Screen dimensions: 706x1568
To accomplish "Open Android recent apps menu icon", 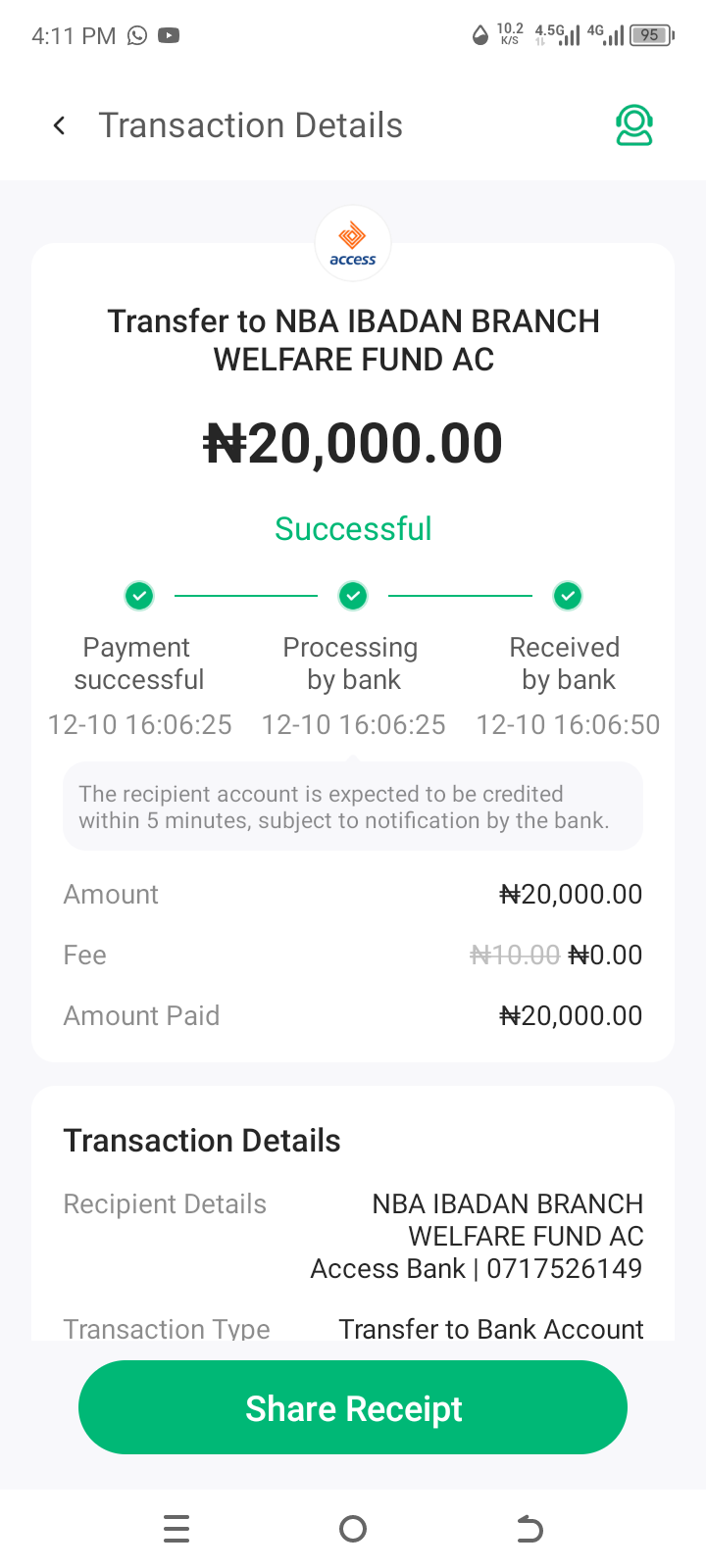I will (176, 1529).
